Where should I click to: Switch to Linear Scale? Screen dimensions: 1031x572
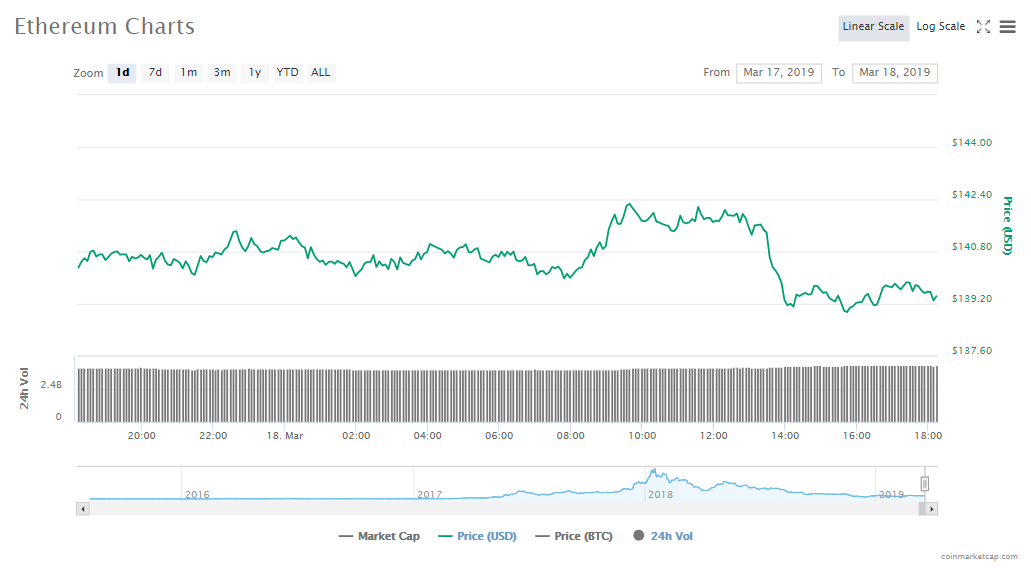(x=873, y=27)
